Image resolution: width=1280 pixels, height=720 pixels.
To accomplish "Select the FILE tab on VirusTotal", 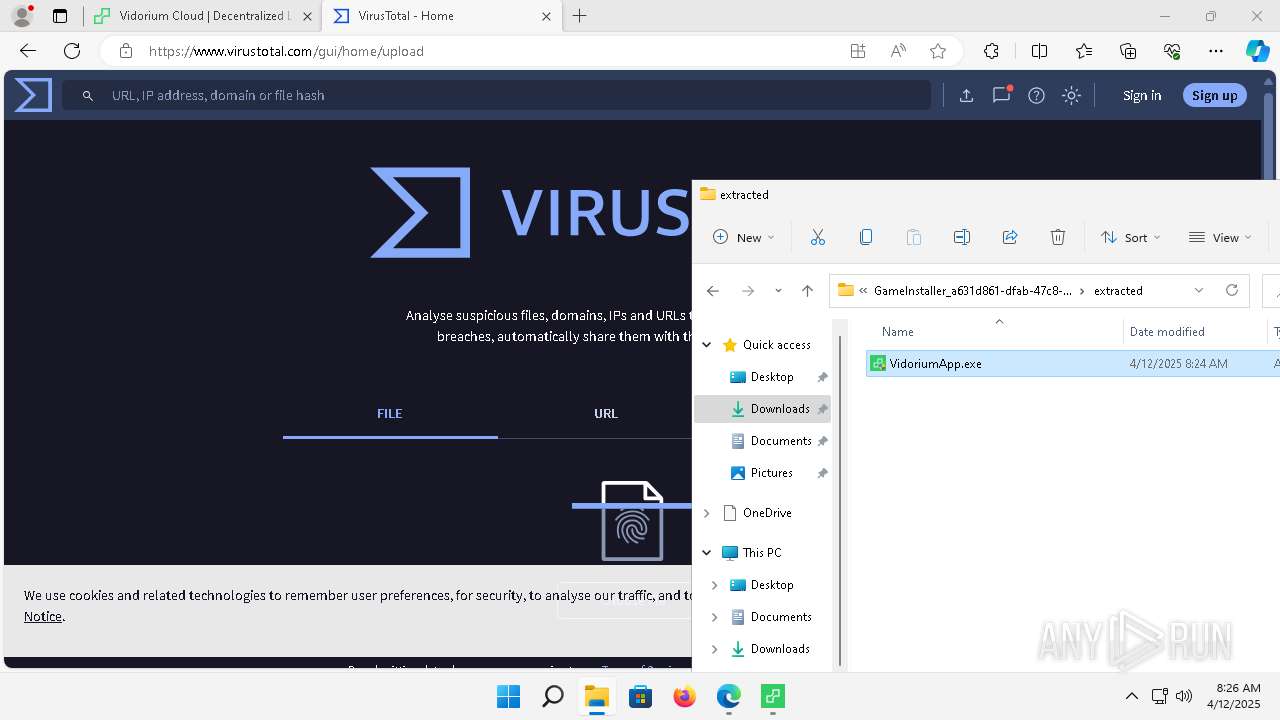I will click(390, 413).
